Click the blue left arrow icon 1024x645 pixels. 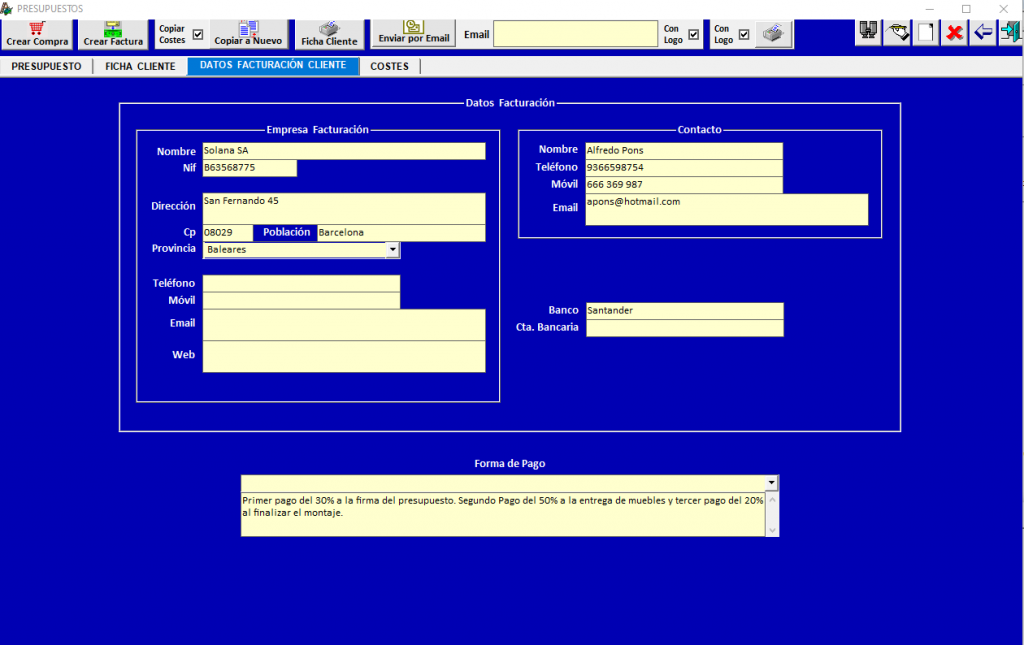click(983, 32)
